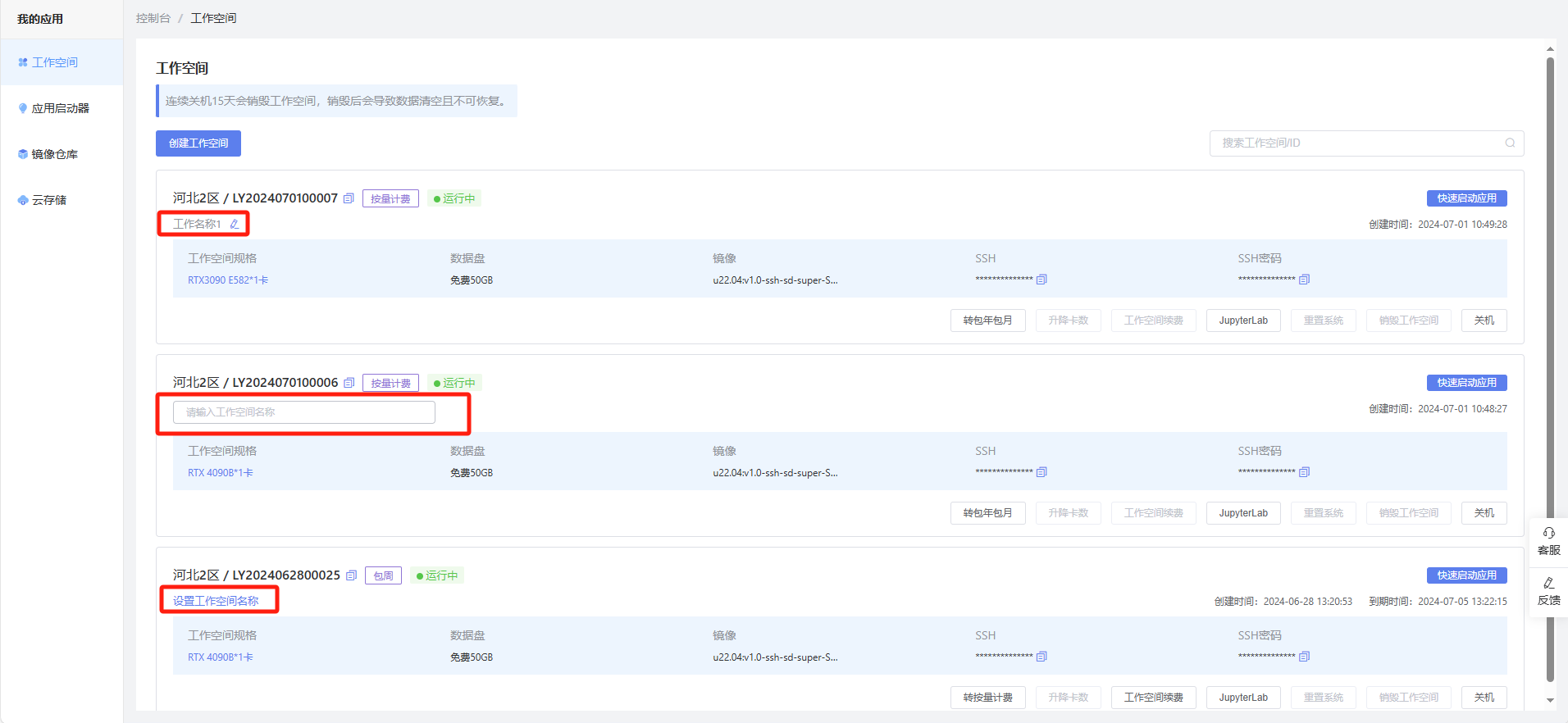Viewport: 1568px width, 723px height.
Task: Open 客服 customer service widget
Action: [x=1548, y=541]
